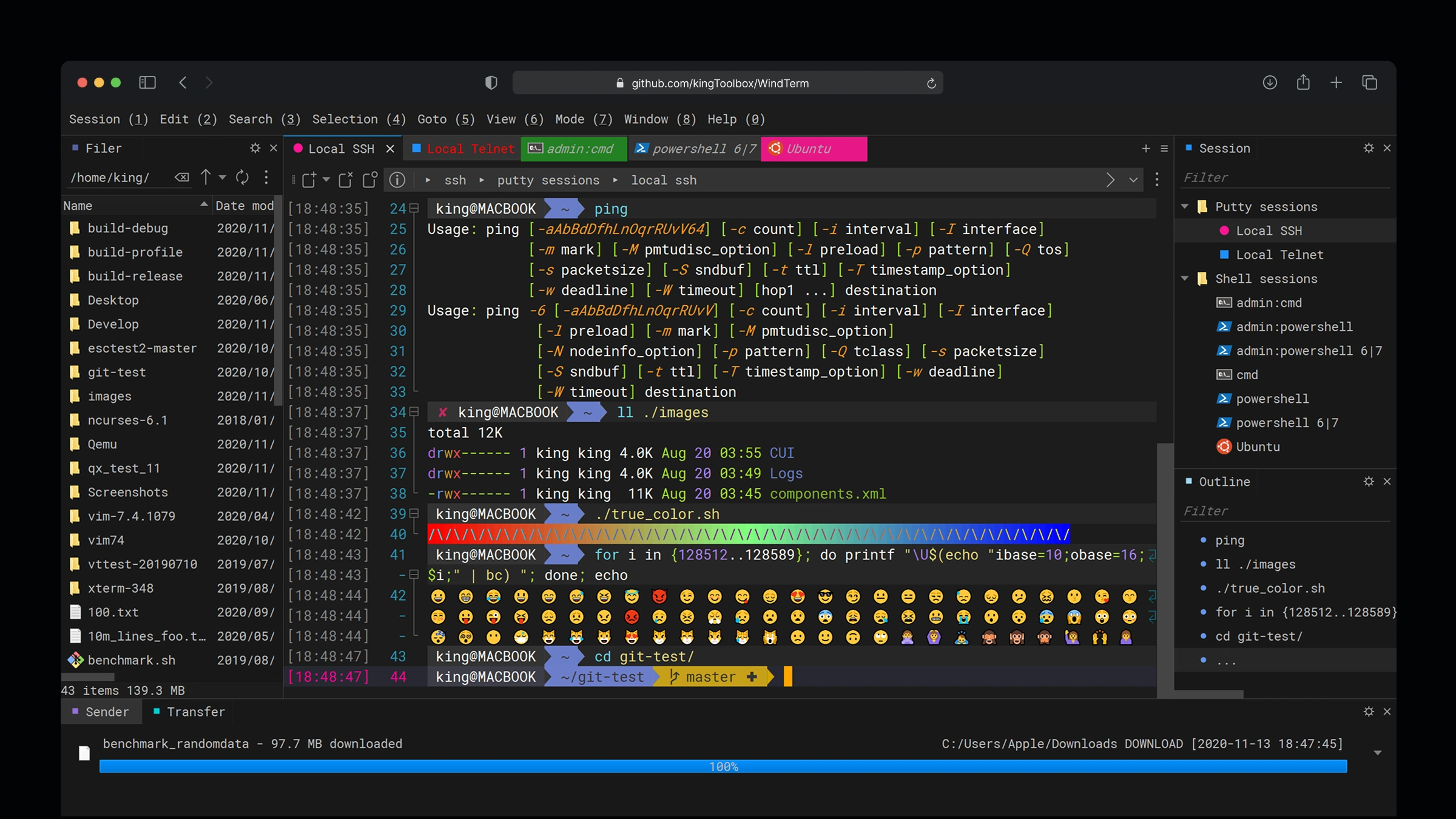This screenshot has width=1456, height=819.
Task: Expand the download transfer entry arrow
Action: (1378, 753)
